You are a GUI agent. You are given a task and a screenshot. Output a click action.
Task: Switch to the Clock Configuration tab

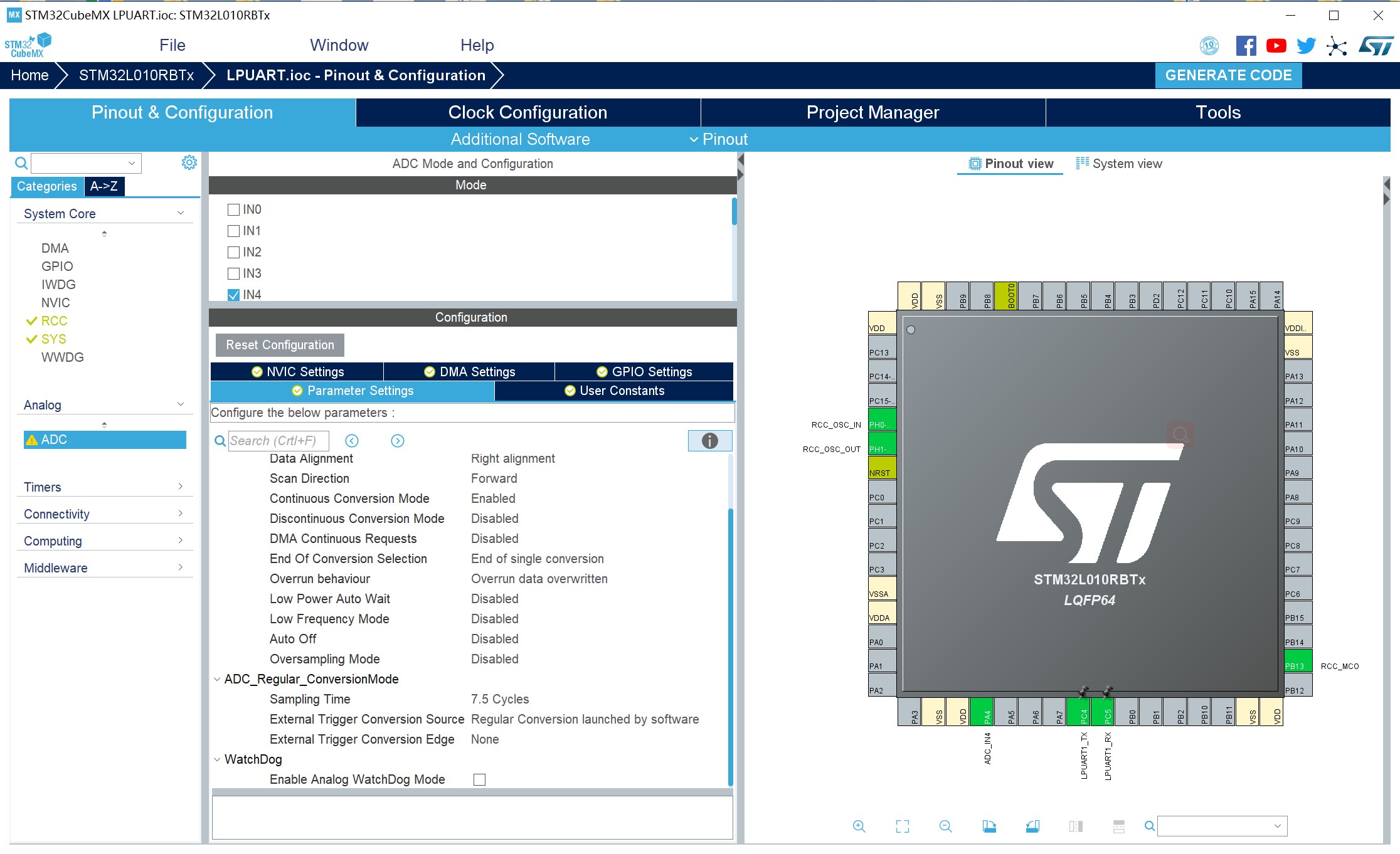[x=527, y=112]
